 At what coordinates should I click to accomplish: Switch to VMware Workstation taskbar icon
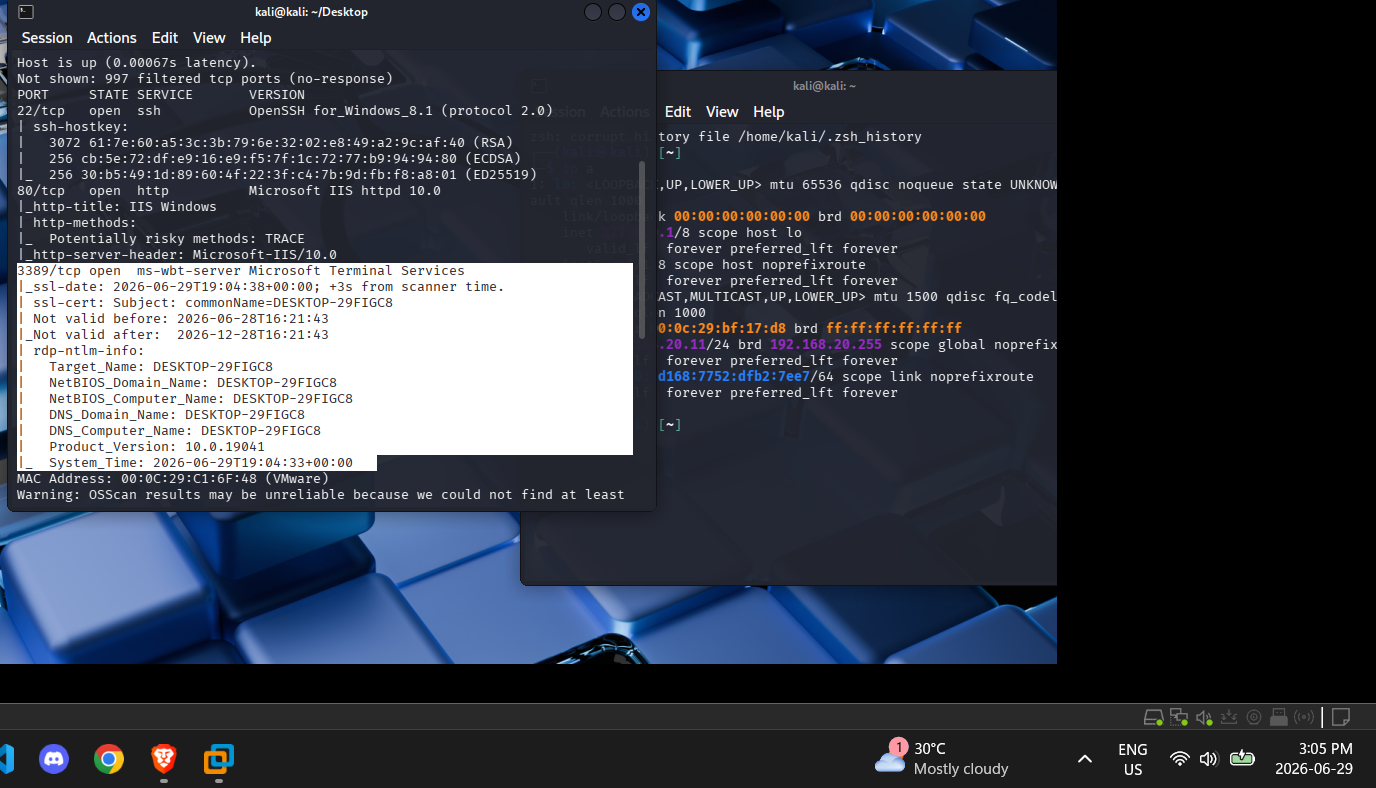coord(219,759)
